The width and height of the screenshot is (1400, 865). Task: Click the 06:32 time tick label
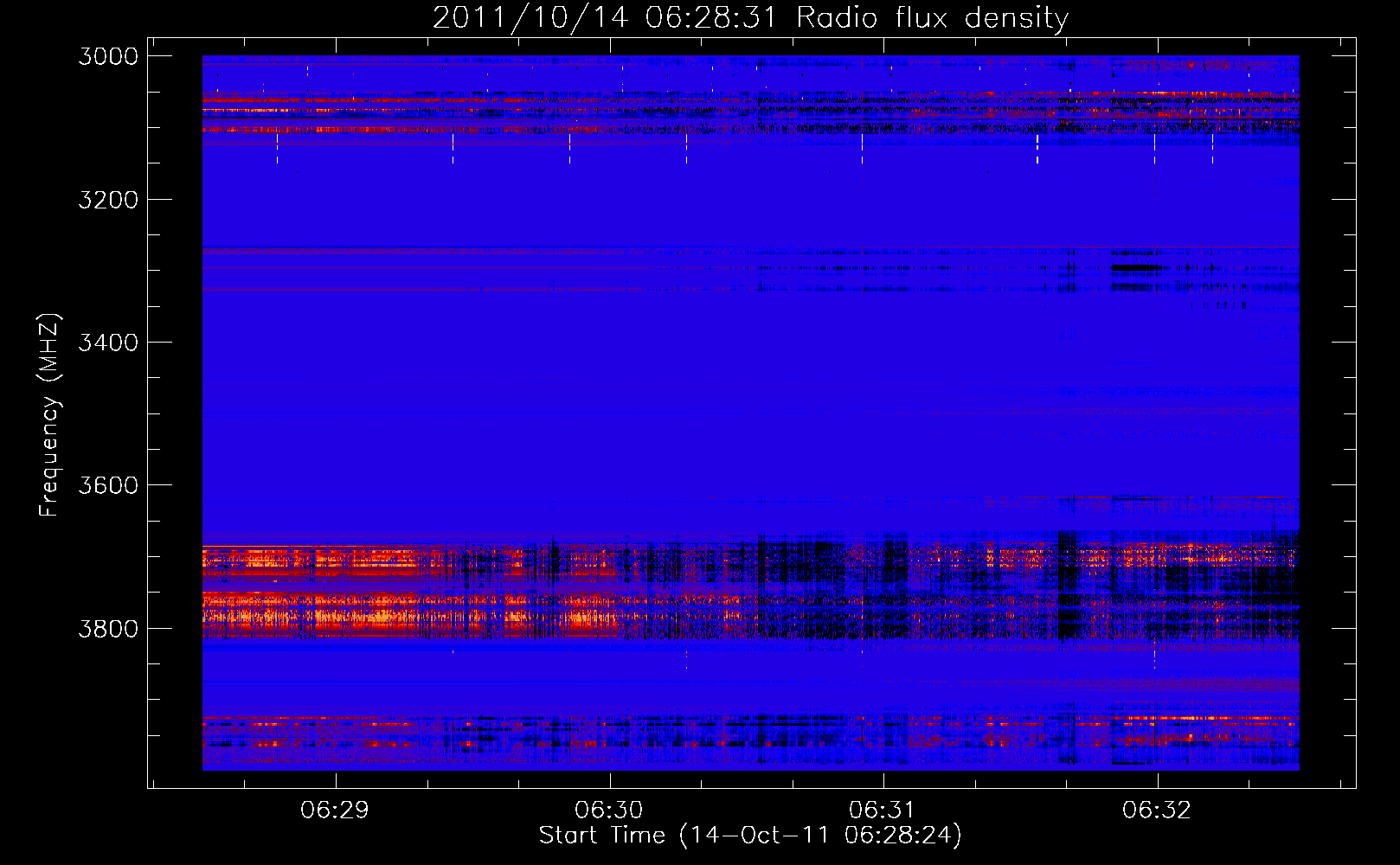(x=1157, y=811)
